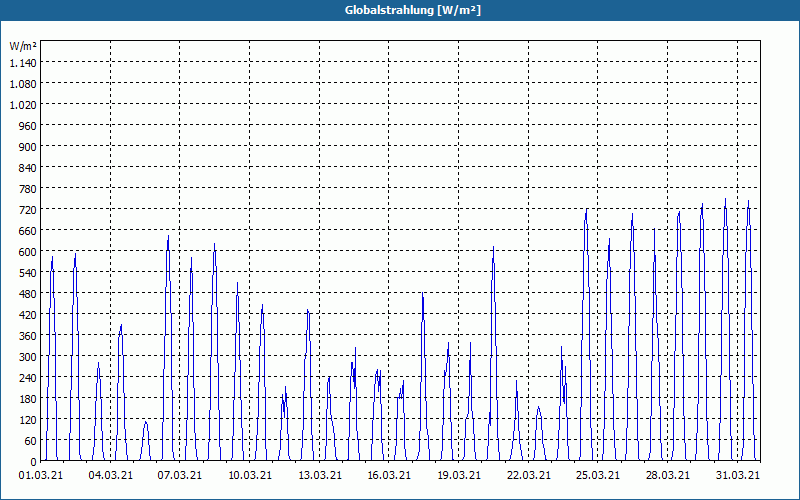Click the date label '16.03.21'

tap(389, 475)
